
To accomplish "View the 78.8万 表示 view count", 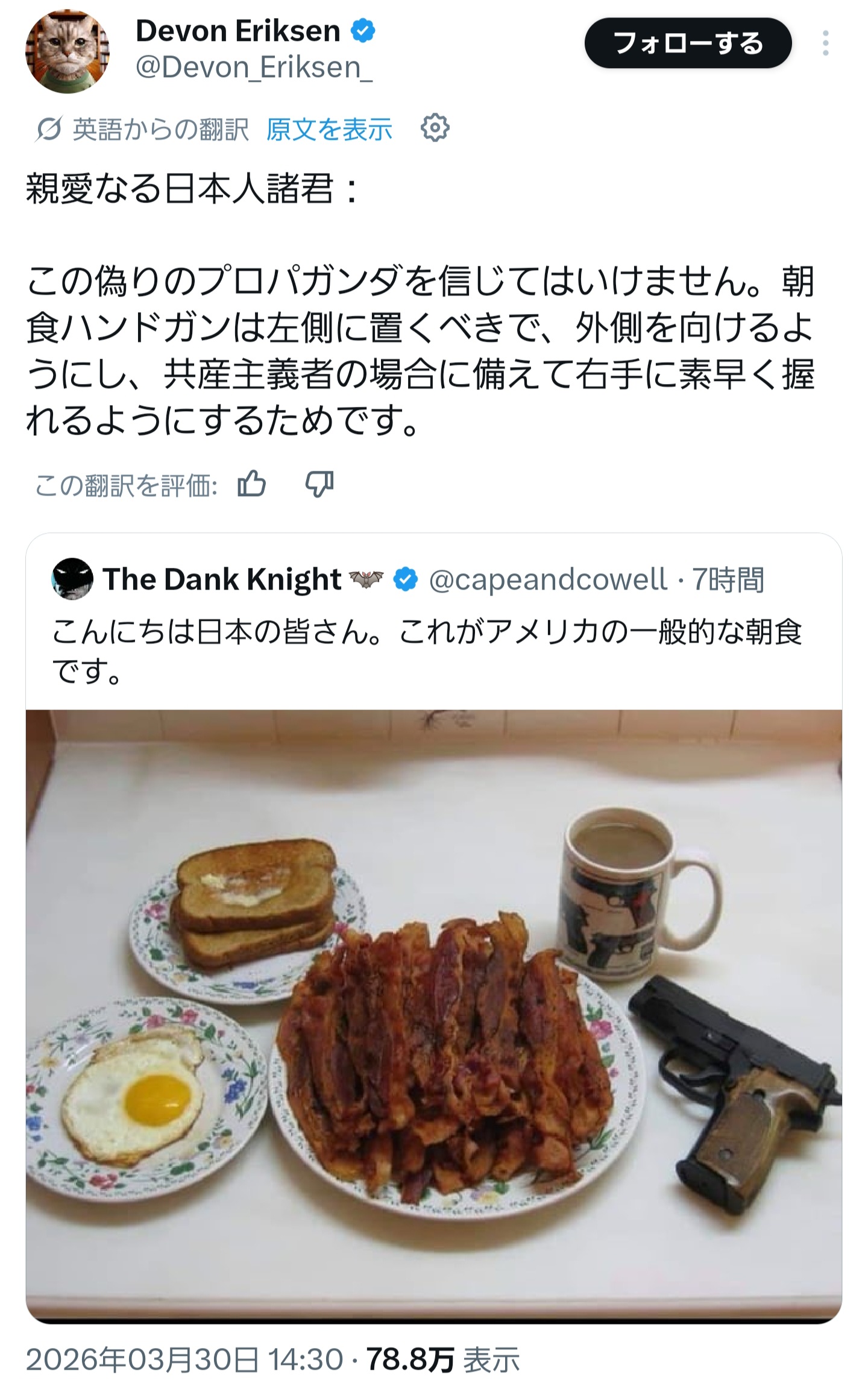I will (443, 1360).
